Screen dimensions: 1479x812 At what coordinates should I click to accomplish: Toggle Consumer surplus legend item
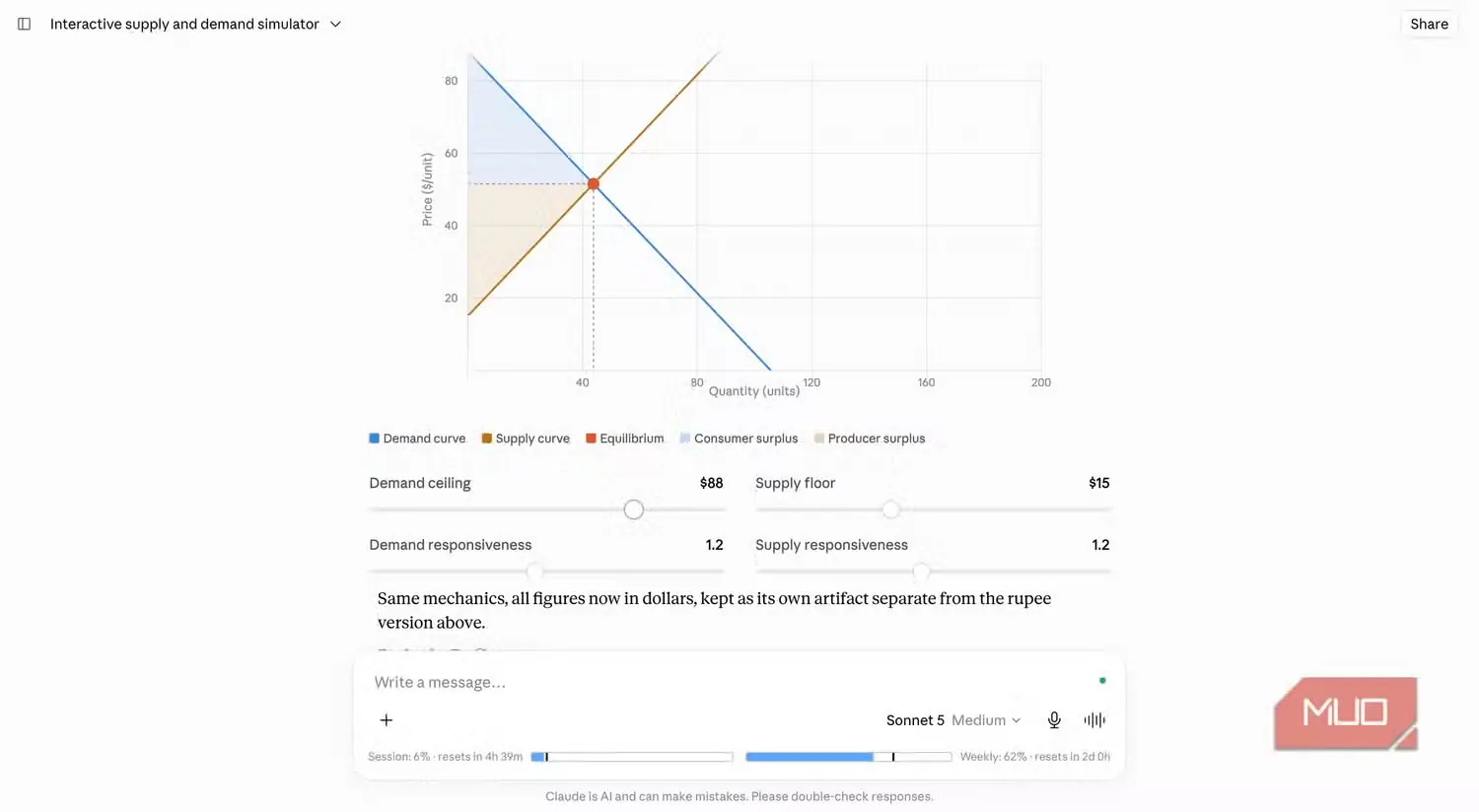tap(739, 439)
